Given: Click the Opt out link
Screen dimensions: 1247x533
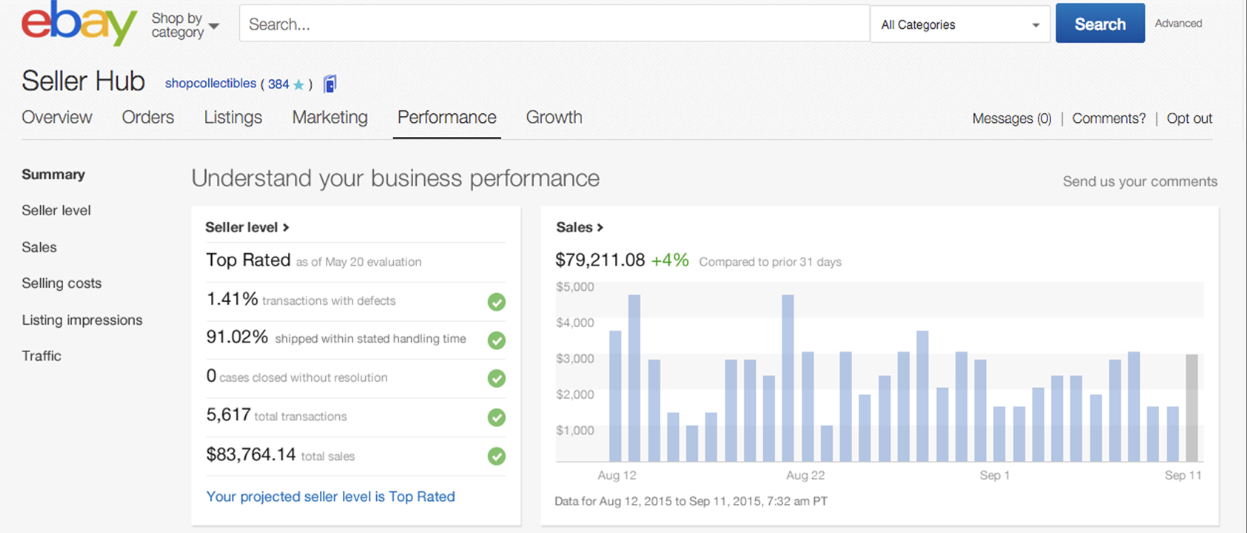Looking at the screenshot, I should 1189,118.
